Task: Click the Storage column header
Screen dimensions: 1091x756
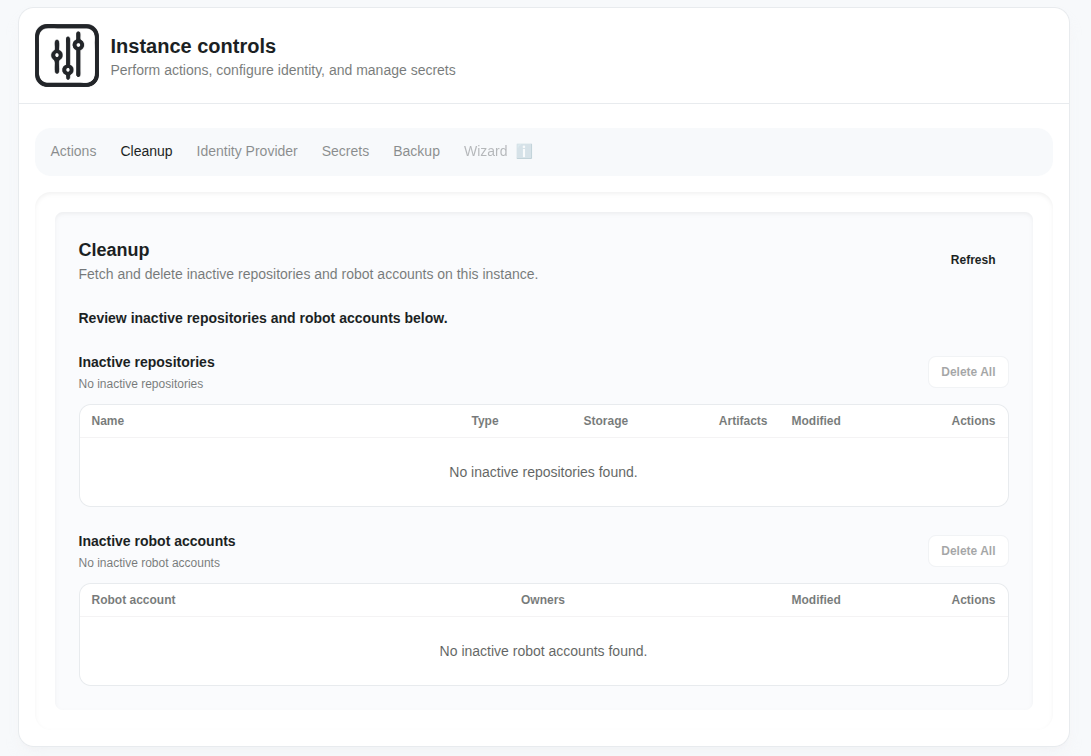Action: click(605, 421)
